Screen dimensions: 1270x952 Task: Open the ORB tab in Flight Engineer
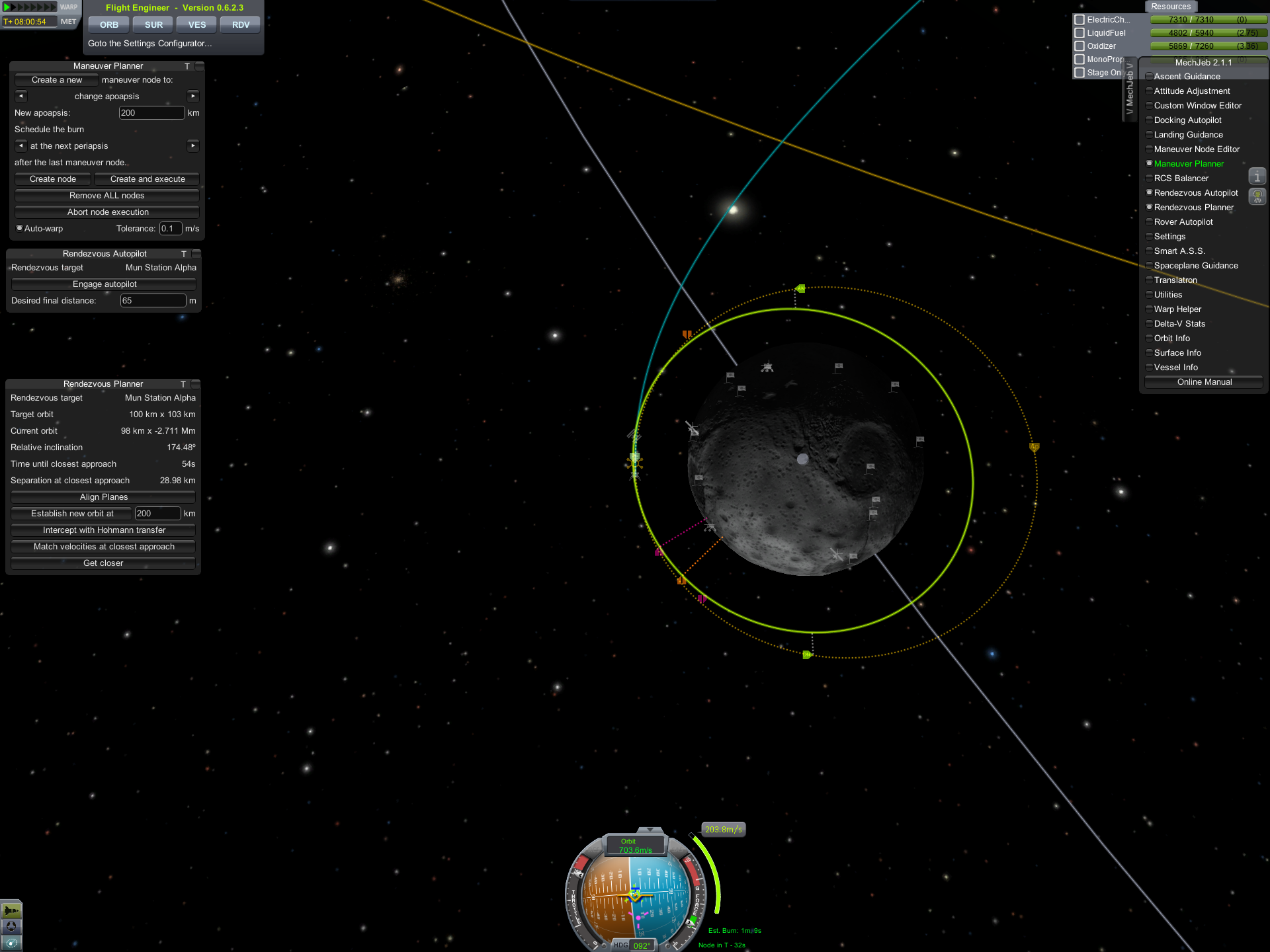[x=109, y=24]
